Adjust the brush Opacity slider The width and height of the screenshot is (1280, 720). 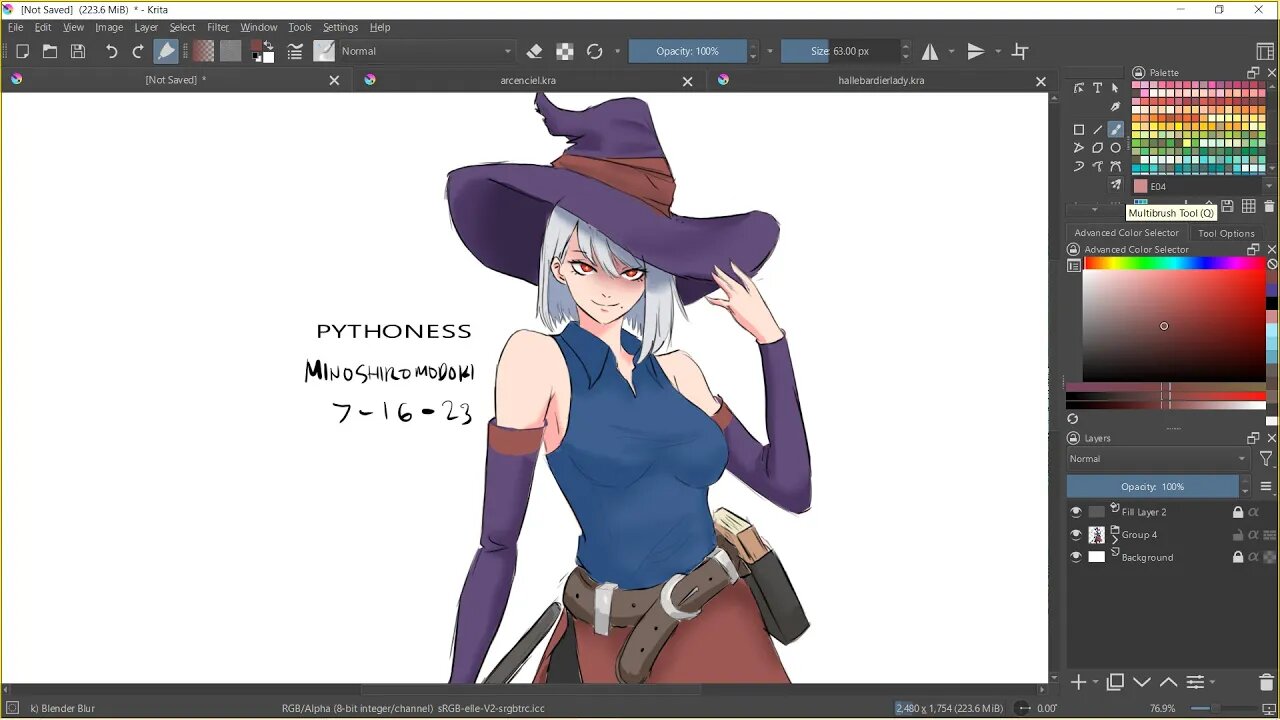point(688,51)
